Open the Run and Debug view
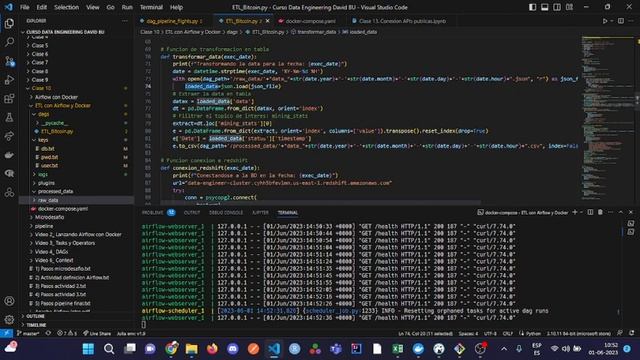The height and width of the screenshot is (360, 640). tap(9, 80)
